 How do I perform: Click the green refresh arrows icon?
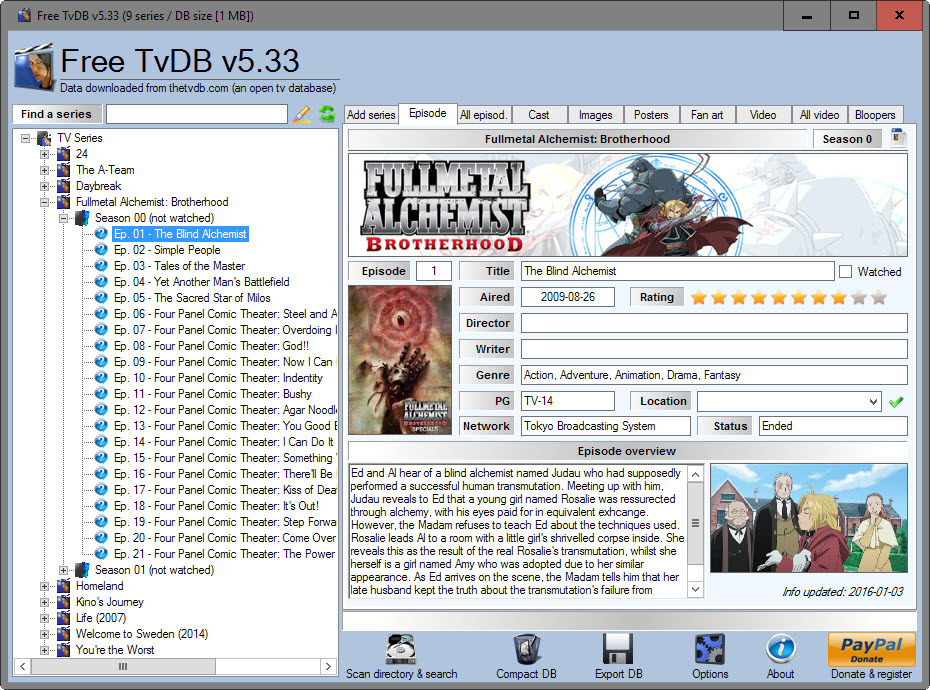click(x=327, y=114)
